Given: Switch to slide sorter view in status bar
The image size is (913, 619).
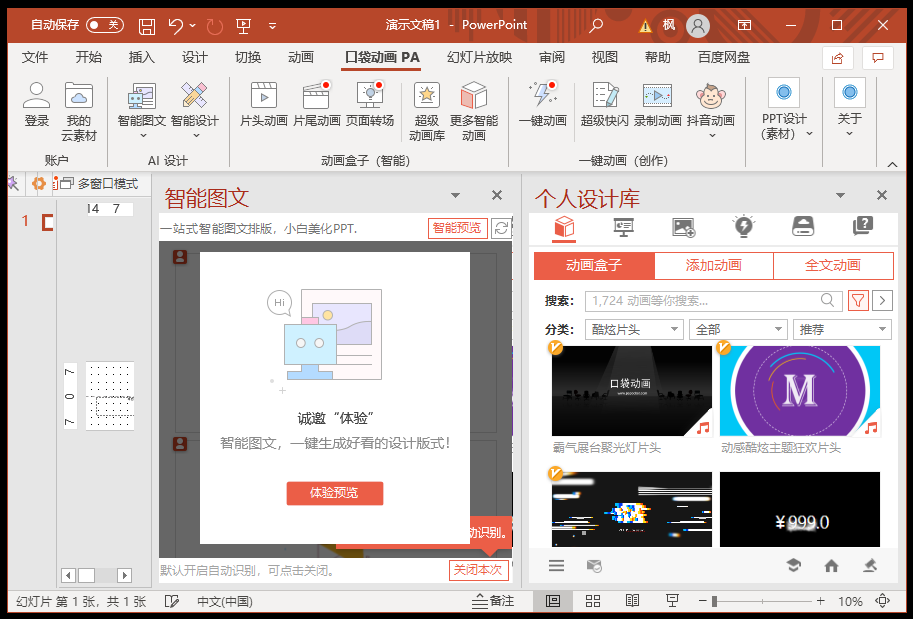Looking at the screenshot, I should coord(592,601).
